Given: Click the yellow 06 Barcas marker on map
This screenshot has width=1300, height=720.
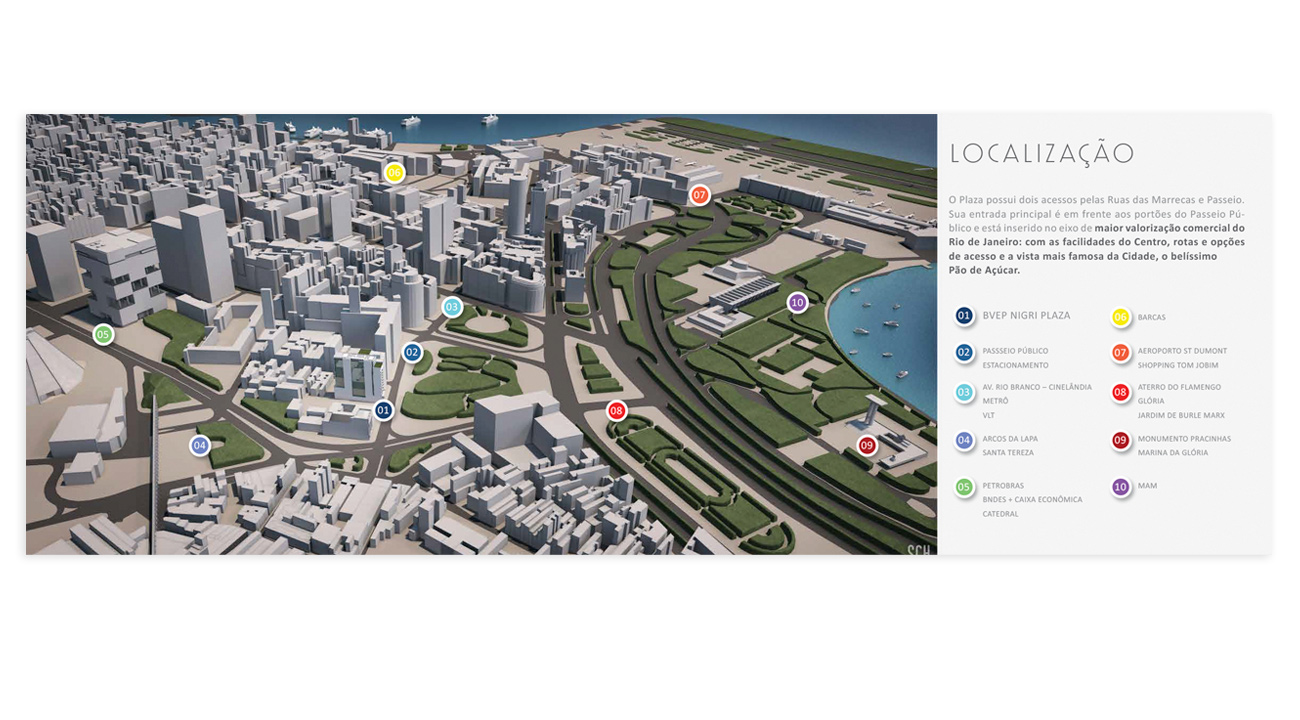Looking at the screenshot, I should coord(395,172).
